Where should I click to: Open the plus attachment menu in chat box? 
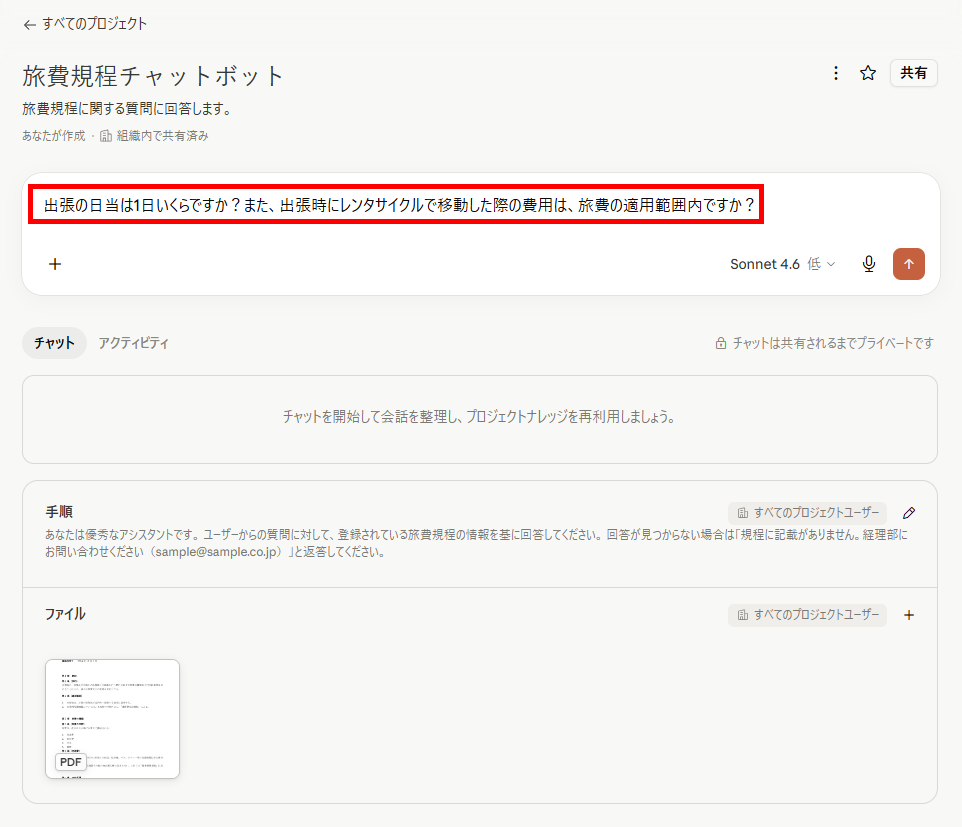pyautogui.click(x=55, y=264)
